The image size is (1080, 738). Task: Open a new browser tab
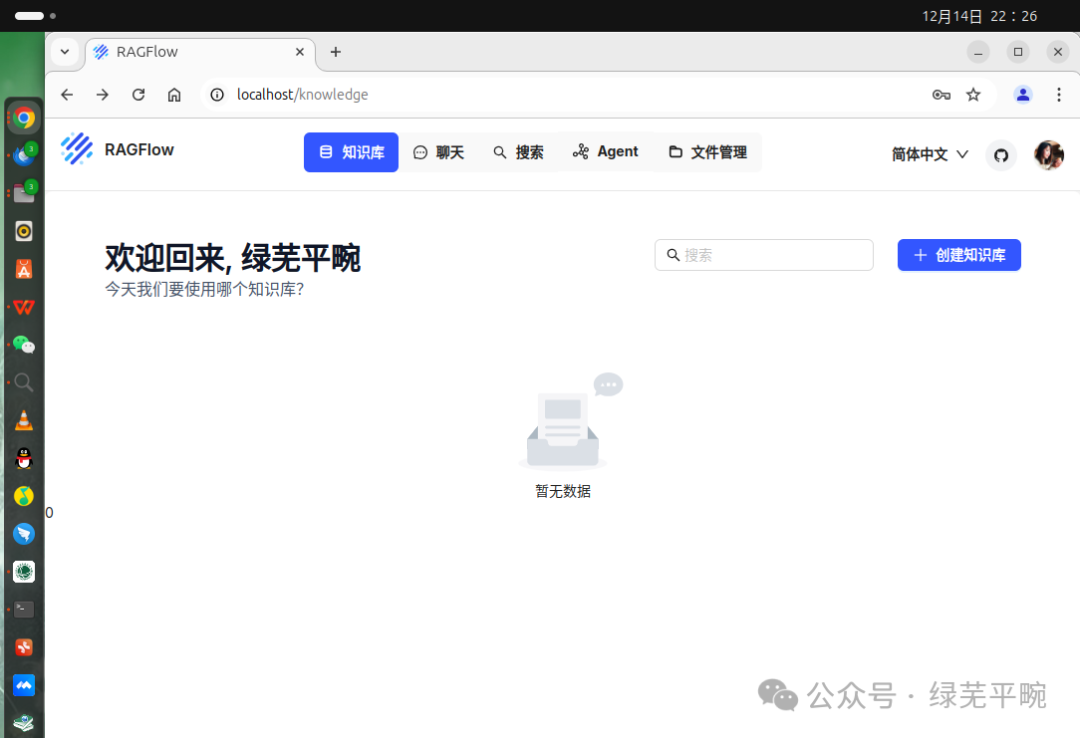coord(336,52)
